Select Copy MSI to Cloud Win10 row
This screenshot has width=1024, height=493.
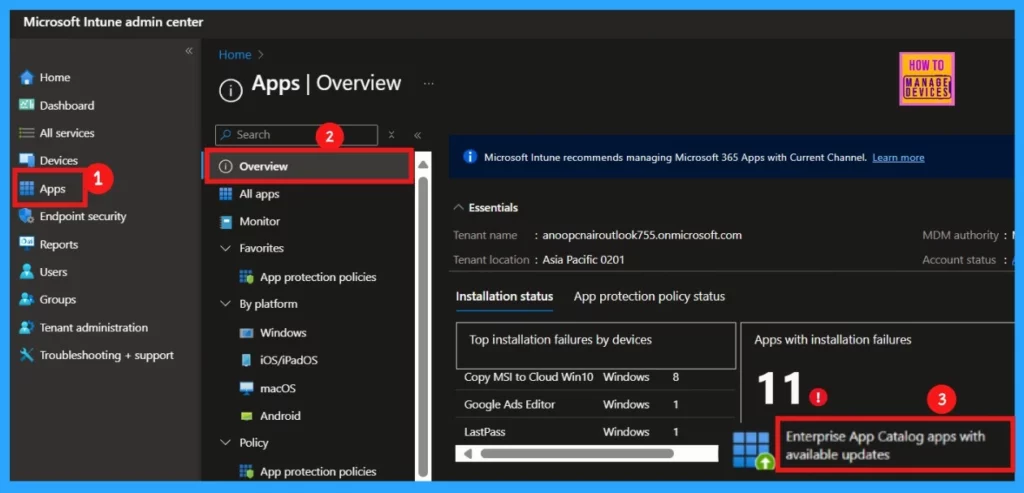[596, 377]
